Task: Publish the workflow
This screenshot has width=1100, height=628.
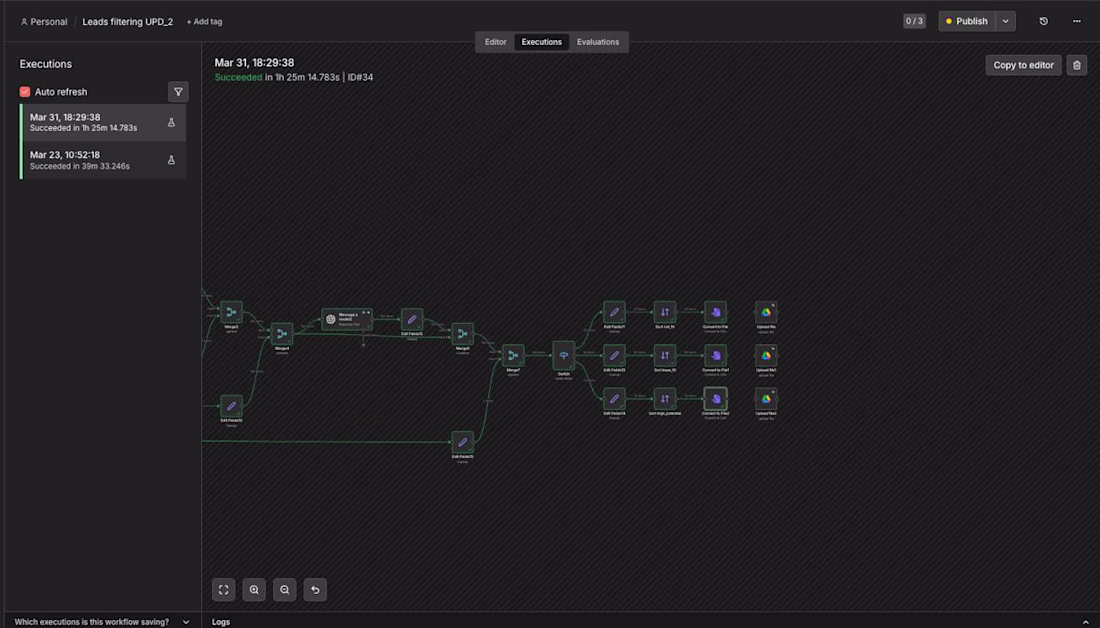Action: coord(967,21)
